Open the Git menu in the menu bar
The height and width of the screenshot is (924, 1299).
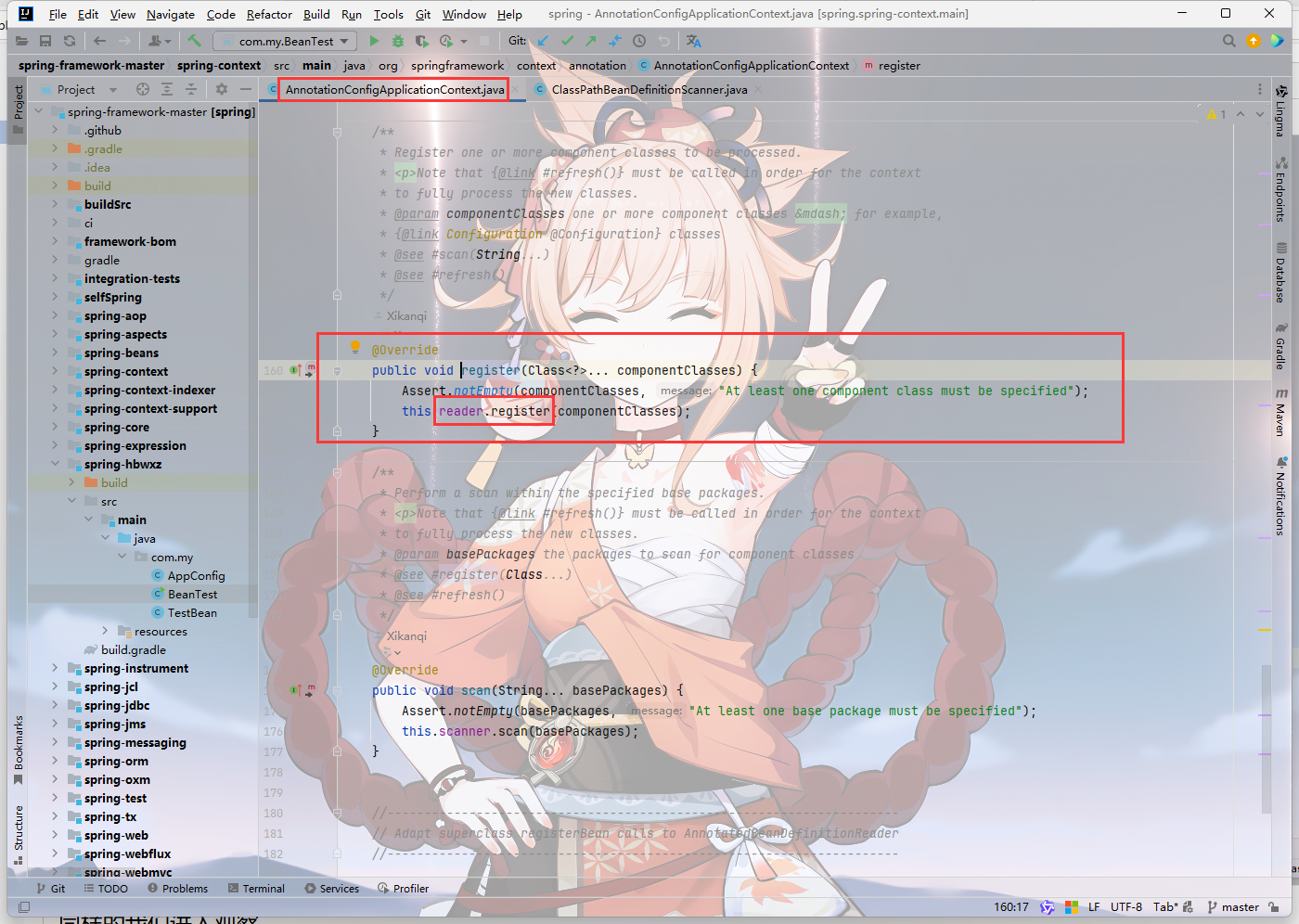coord(423,14)
